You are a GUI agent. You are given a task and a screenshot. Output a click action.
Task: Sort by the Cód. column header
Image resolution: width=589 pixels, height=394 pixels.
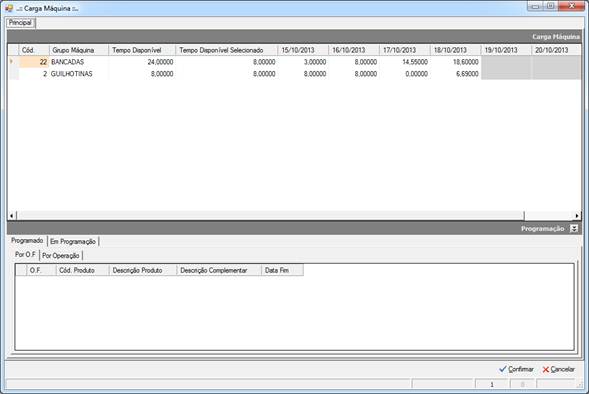34,50
